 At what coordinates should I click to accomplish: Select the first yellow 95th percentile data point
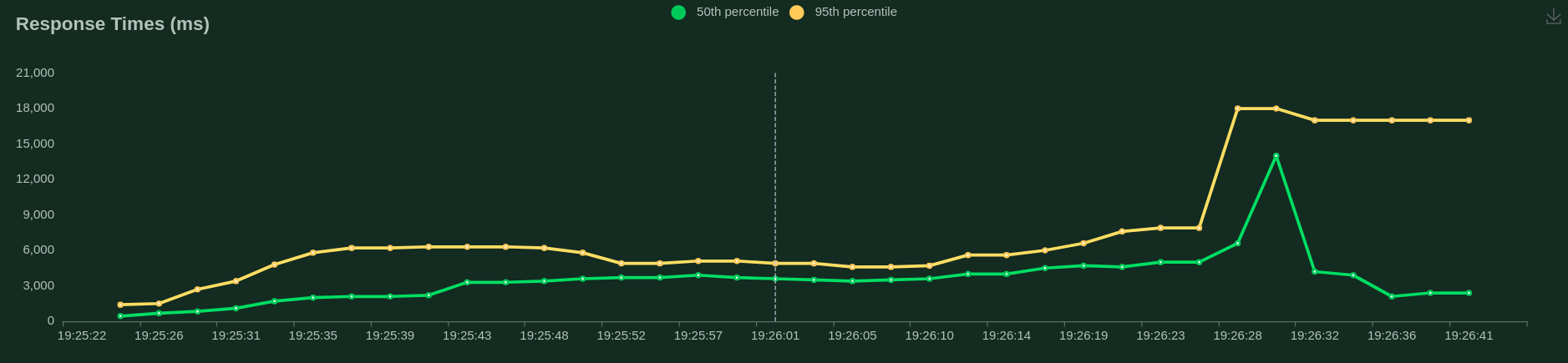[120, 305]
